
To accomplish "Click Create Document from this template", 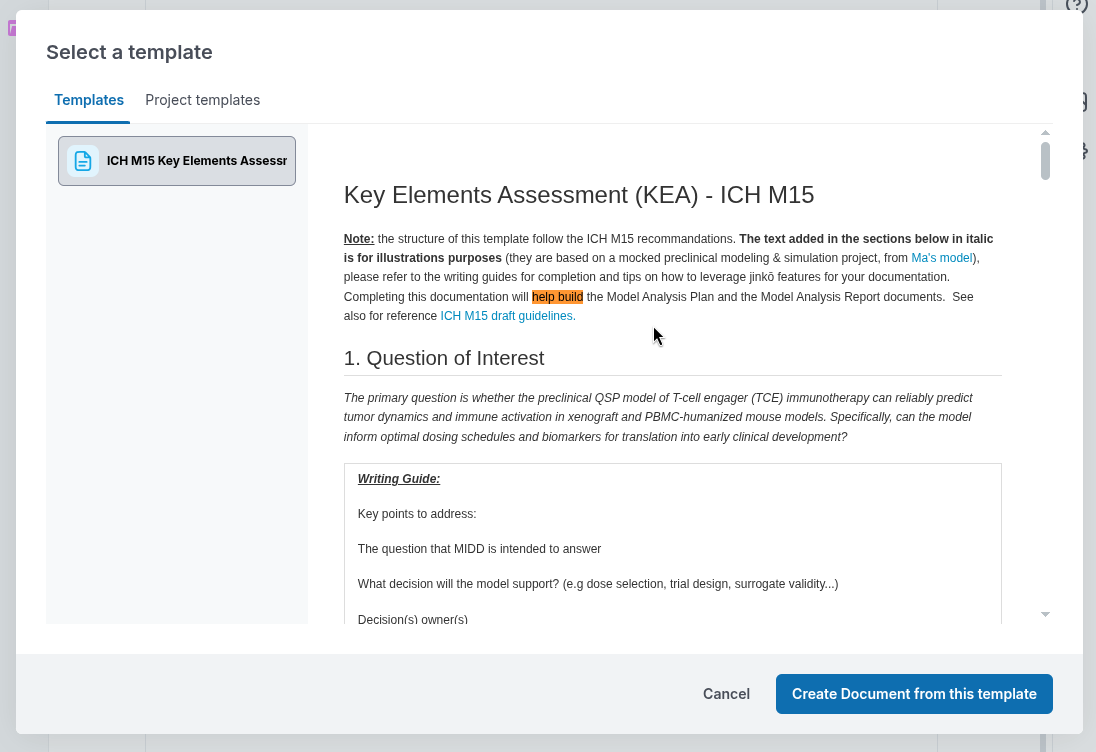I will pyautogui.click(x=914, y=694).
